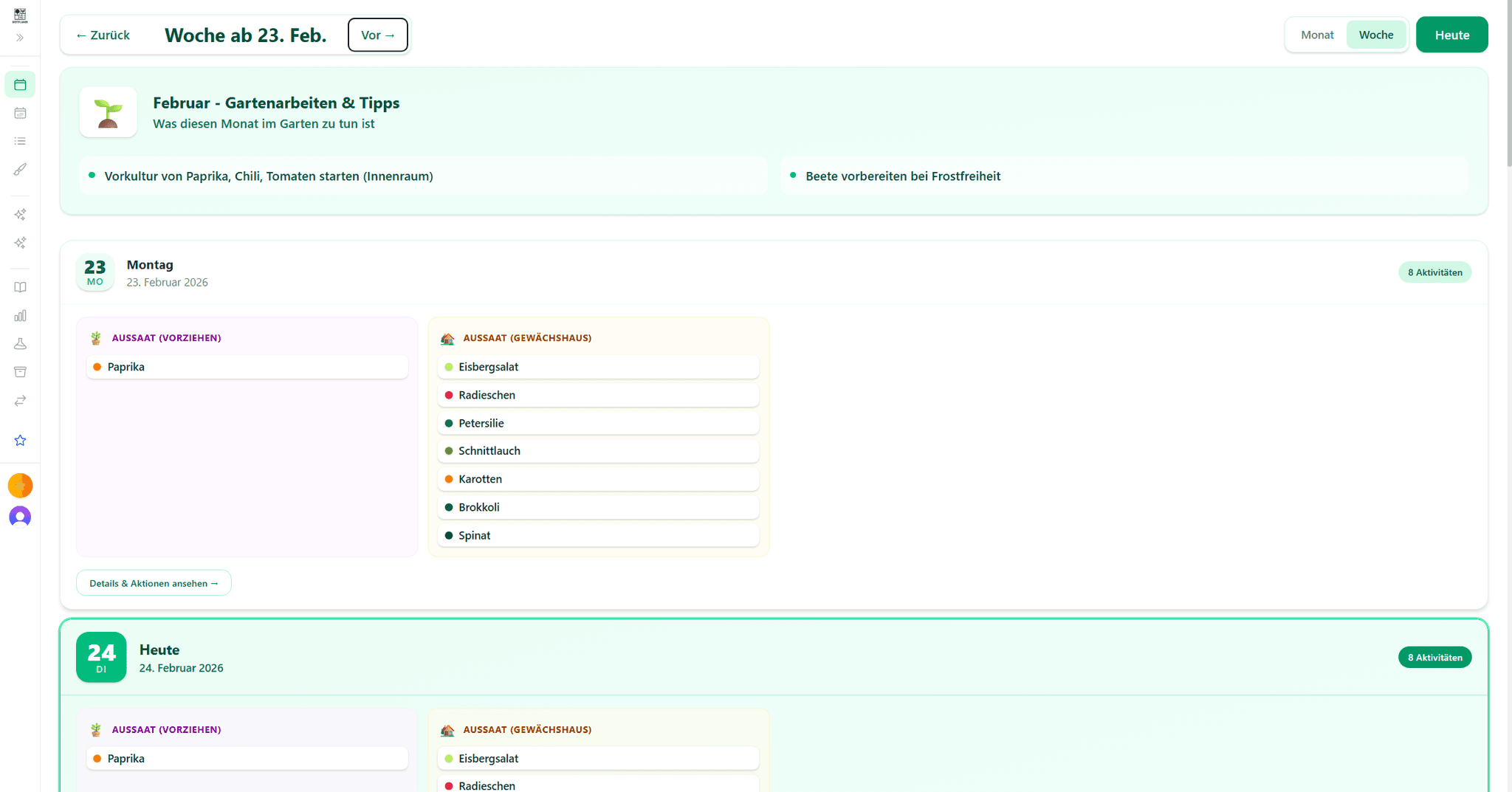Click the Heute button

point(1451,35)
